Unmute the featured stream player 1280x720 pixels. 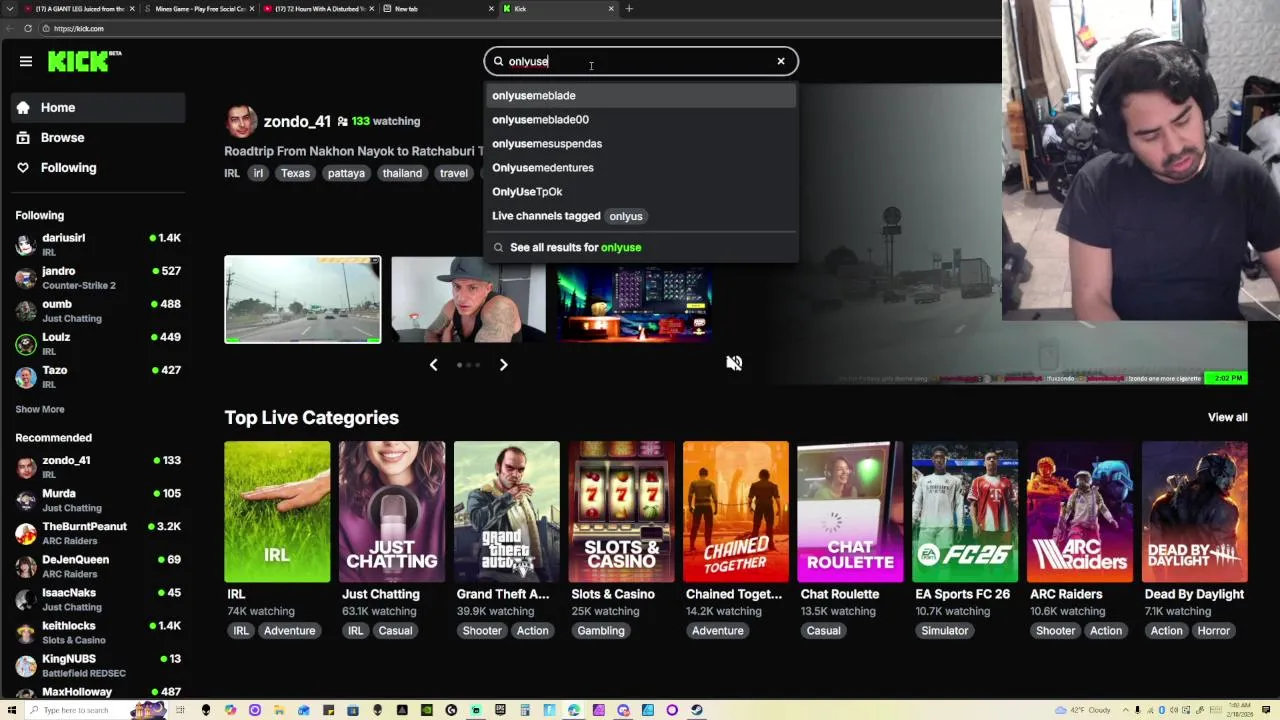pos(734,363)
